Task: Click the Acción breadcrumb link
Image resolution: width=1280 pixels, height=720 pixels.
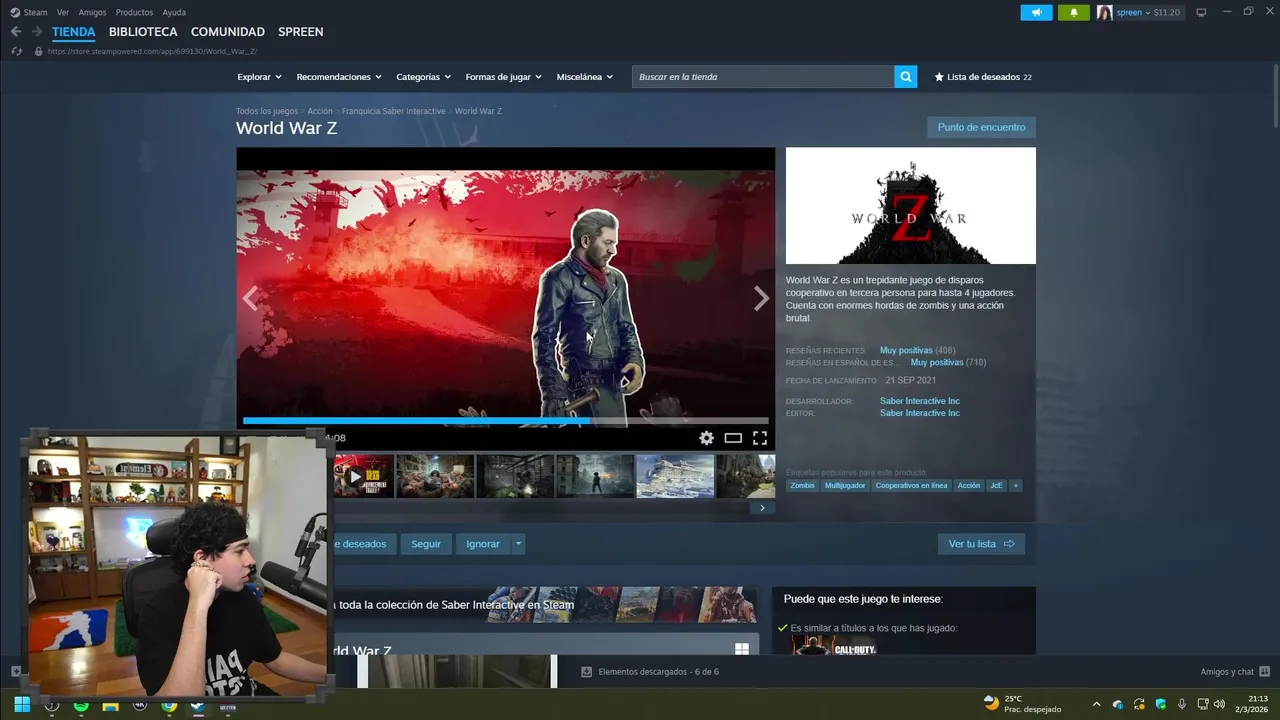Action: pyautogui.click(x=320, y=111)
